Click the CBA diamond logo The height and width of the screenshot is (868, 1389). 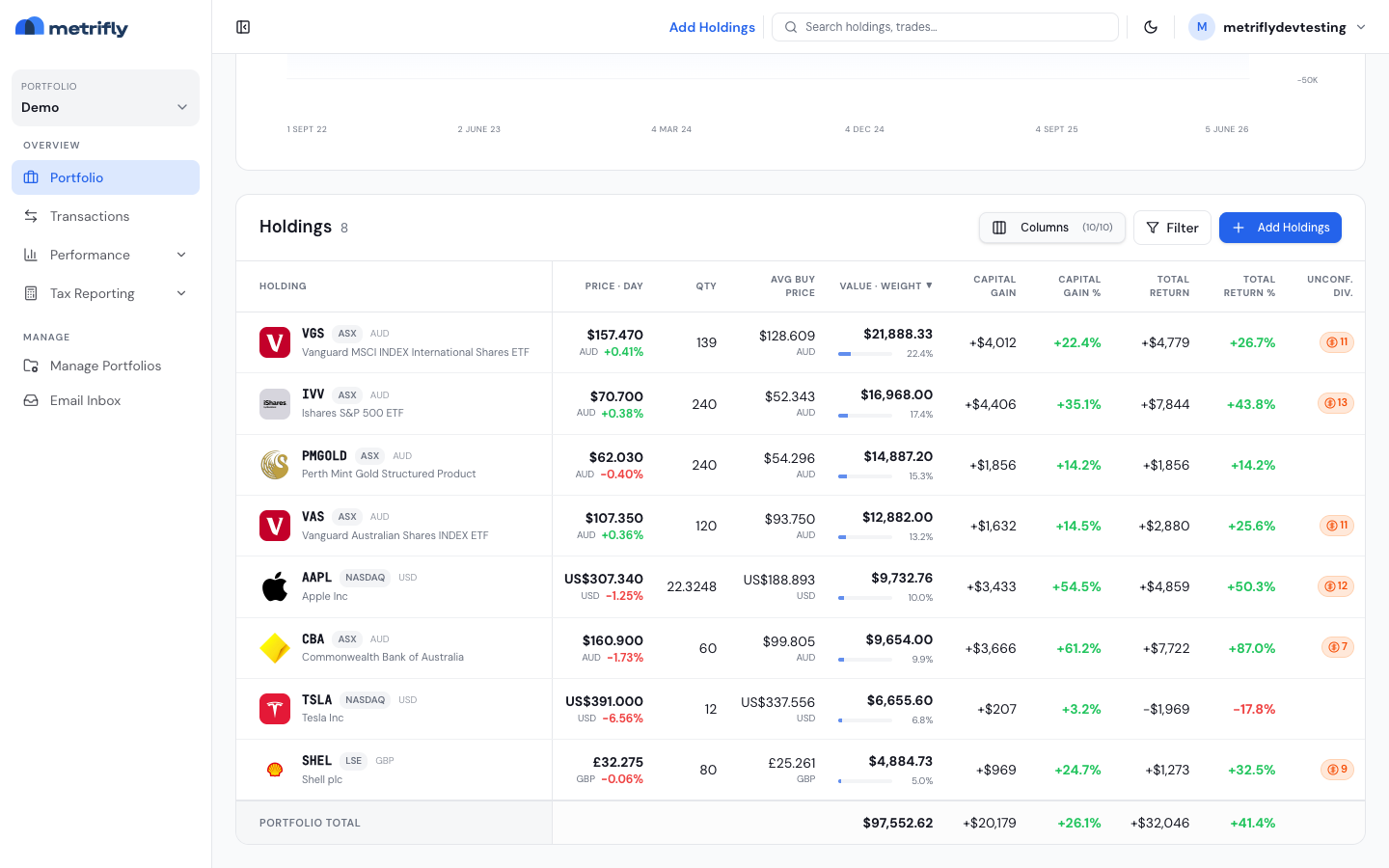pyautogui.click(x=275, y=648)
